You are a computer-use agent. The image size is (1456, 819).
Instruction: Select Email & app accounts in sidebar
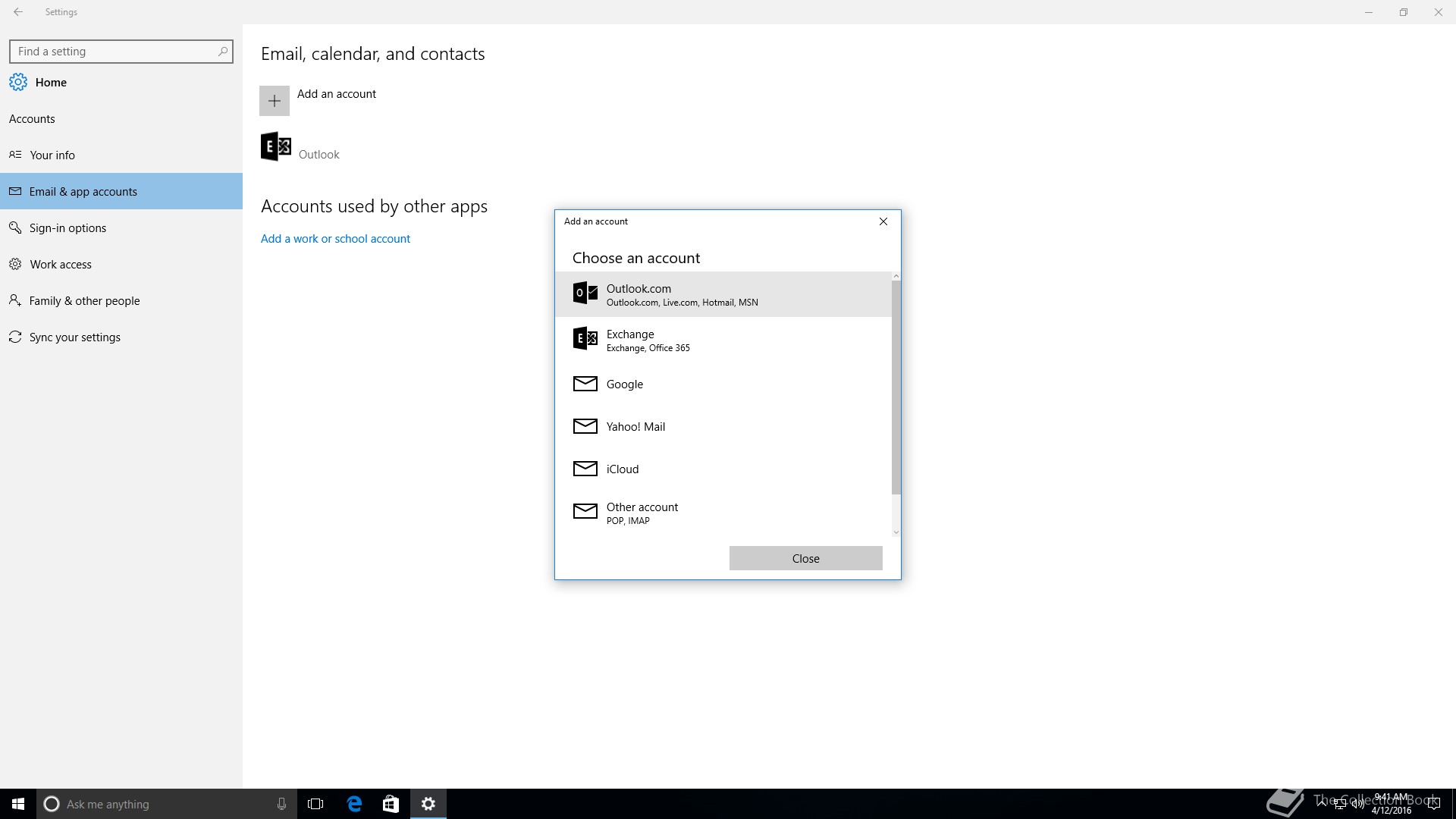[121, 191]
